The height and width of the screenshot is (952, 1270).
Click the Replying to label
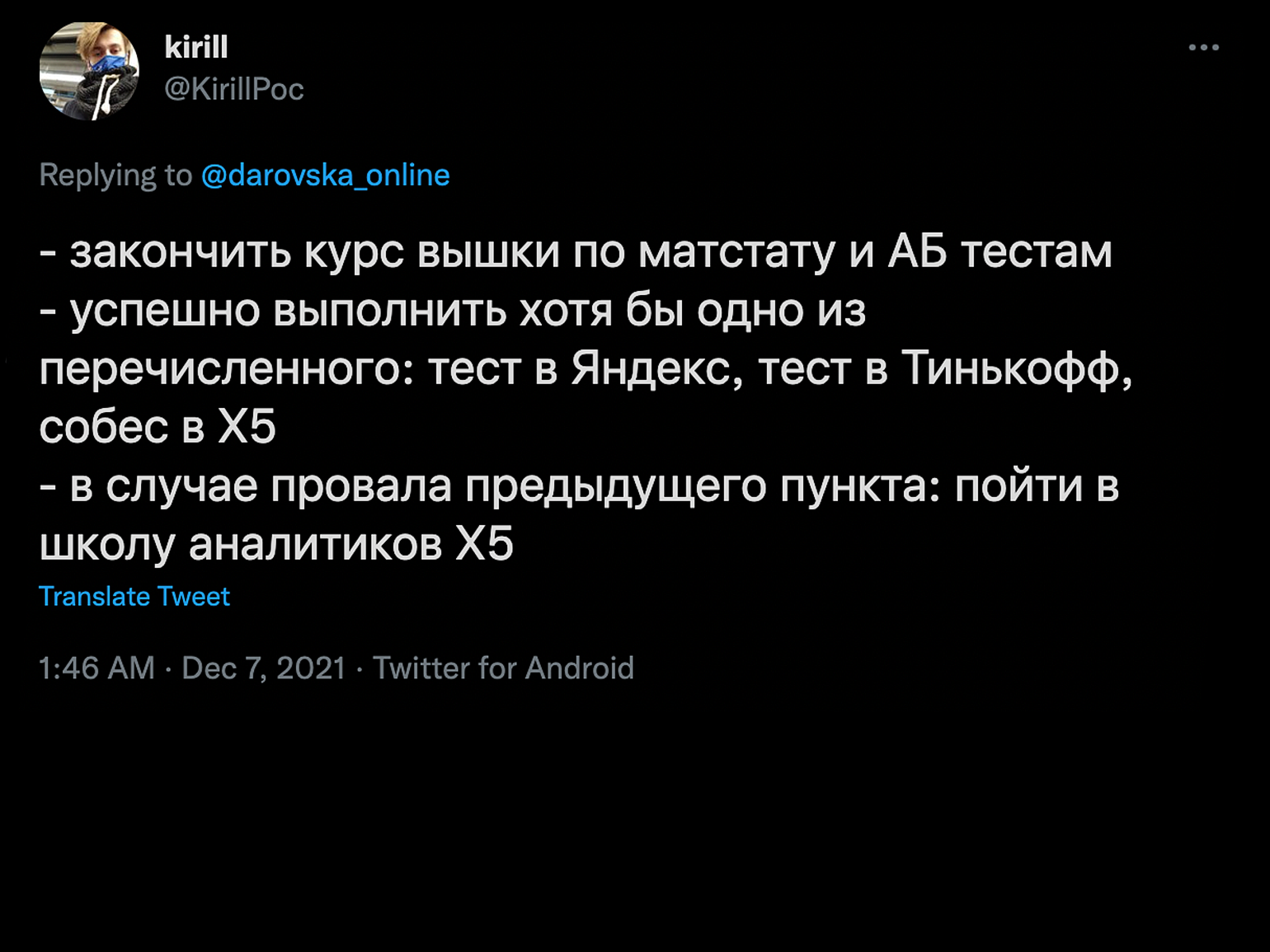click(x=115, y=176)
